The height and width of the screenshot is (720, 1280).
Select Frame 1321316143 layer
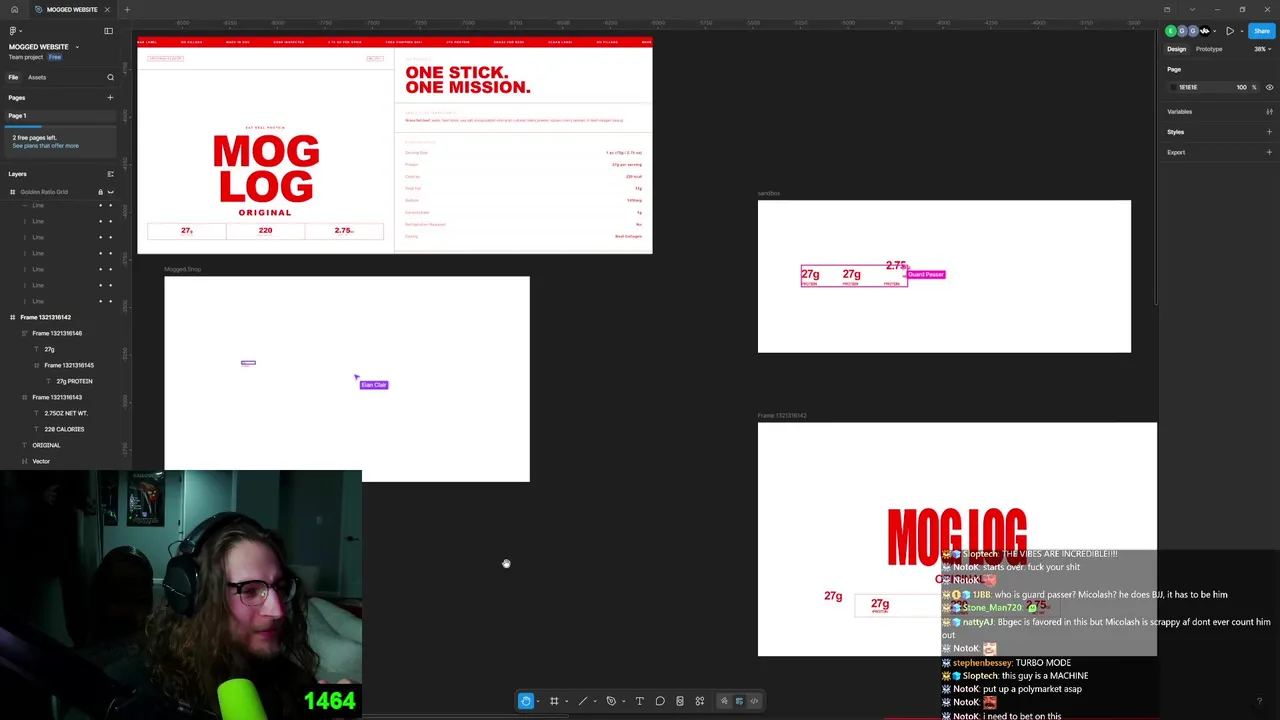[x=57, y=397]
